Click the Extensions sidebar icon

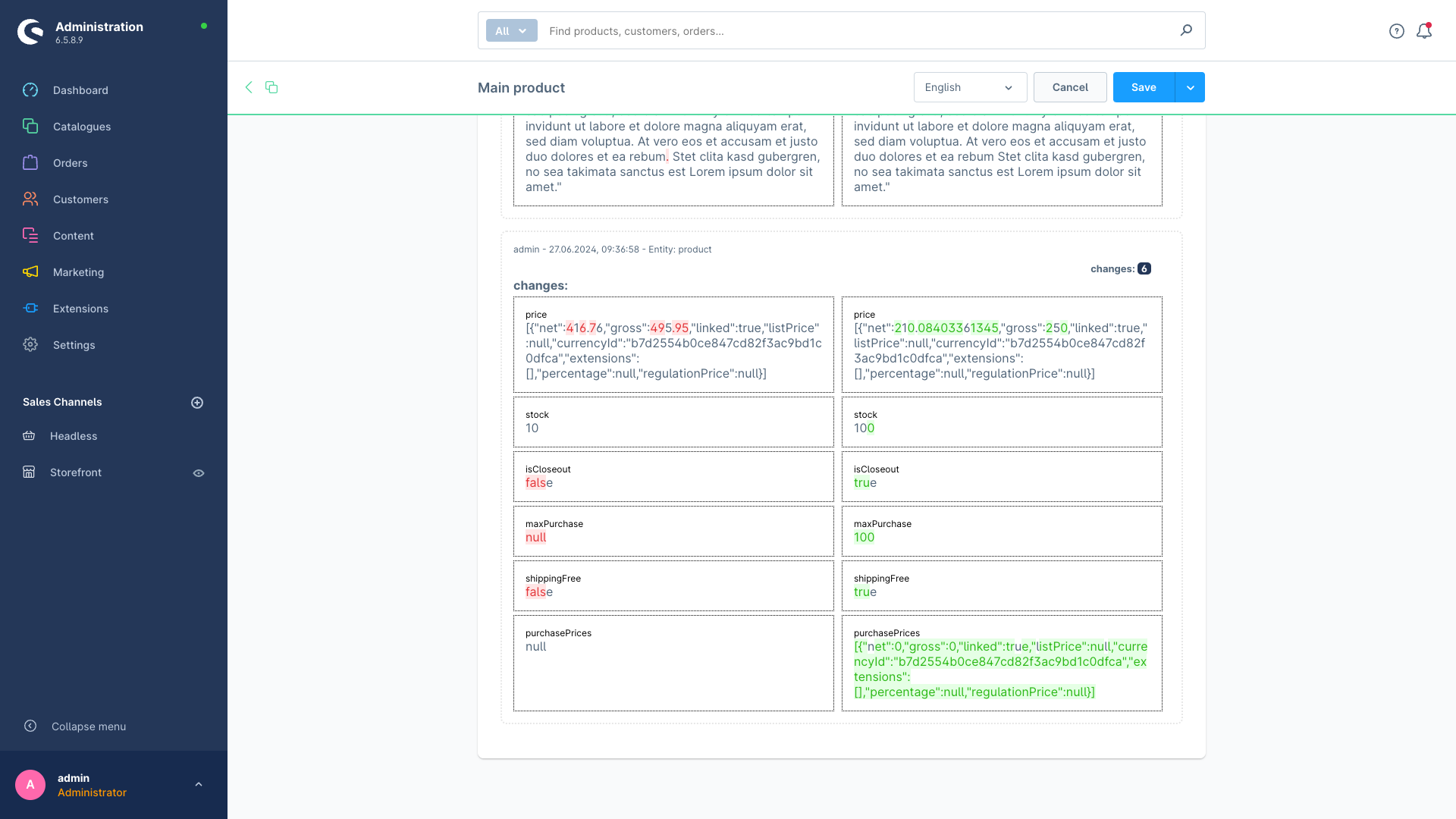tap(31, 308)
